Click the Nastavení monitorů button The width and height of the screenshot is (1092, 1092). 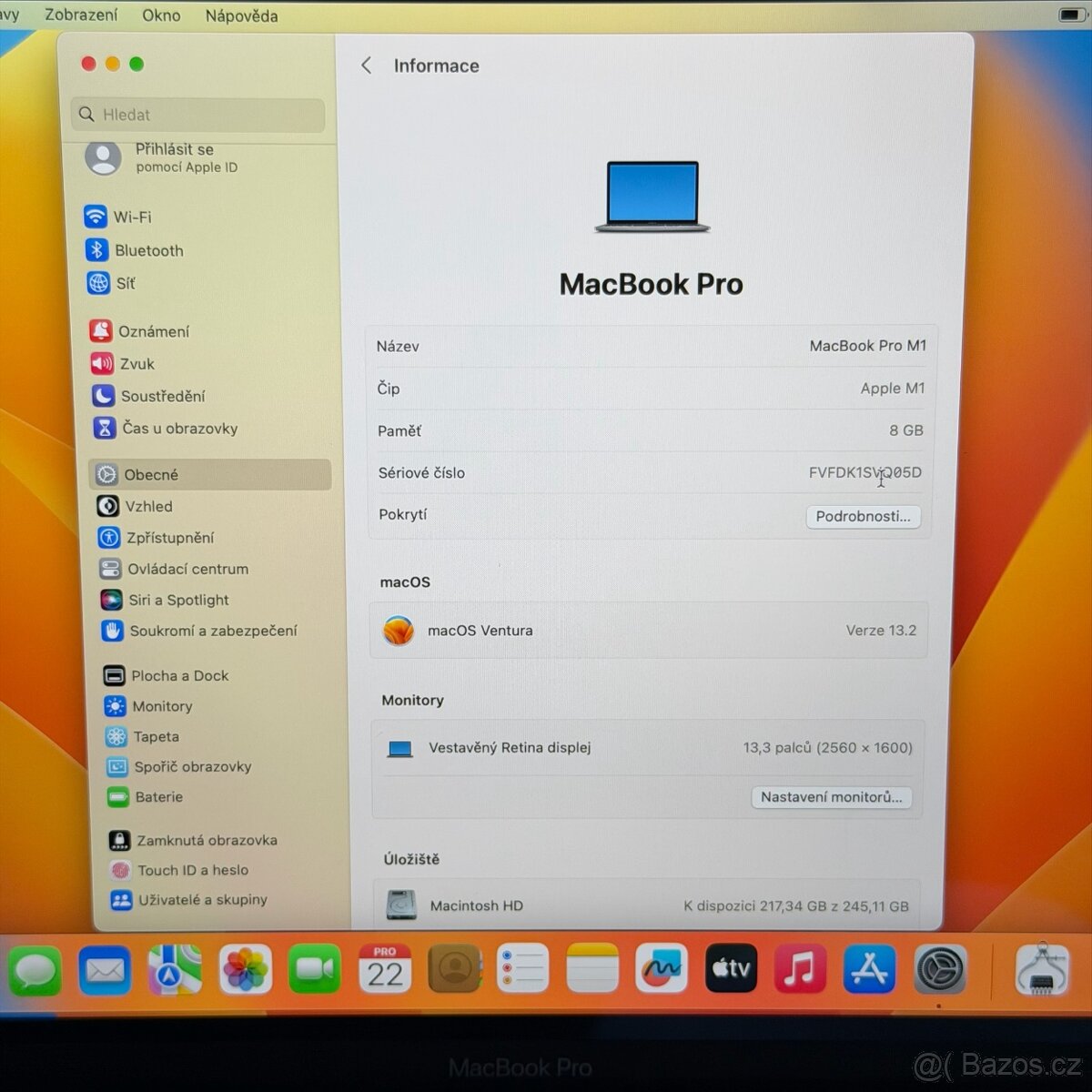831,797
